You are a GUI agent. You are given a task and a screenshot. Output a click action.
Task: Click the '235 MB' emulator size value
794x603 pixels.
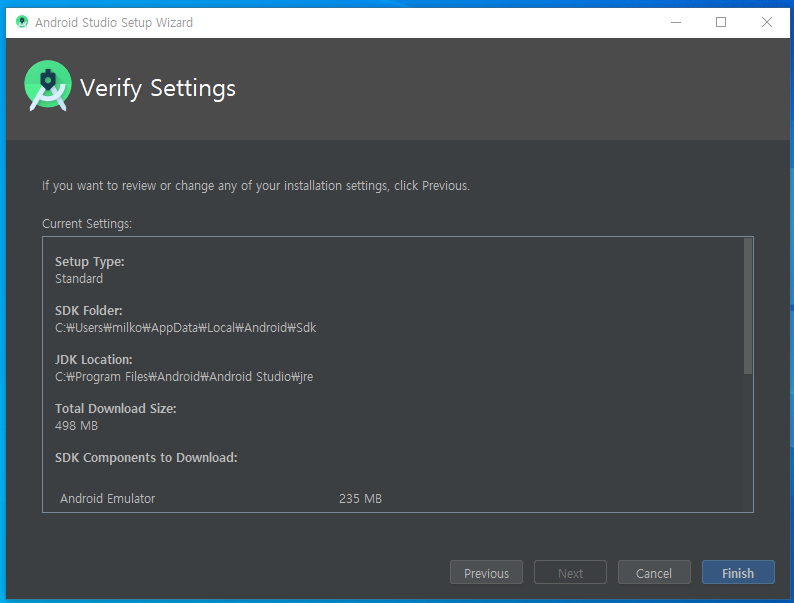tap(361, 499)
